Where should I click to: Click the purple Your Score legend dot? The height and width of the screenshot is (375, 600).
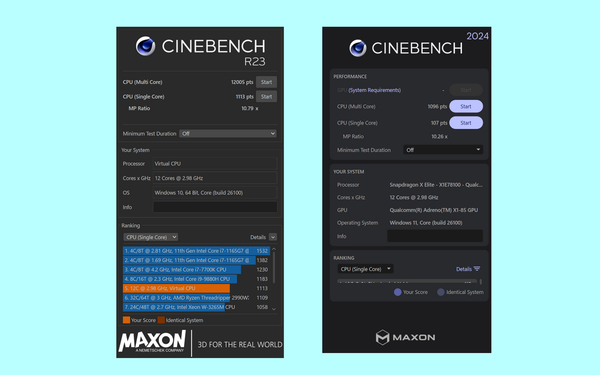click(398, 292)
